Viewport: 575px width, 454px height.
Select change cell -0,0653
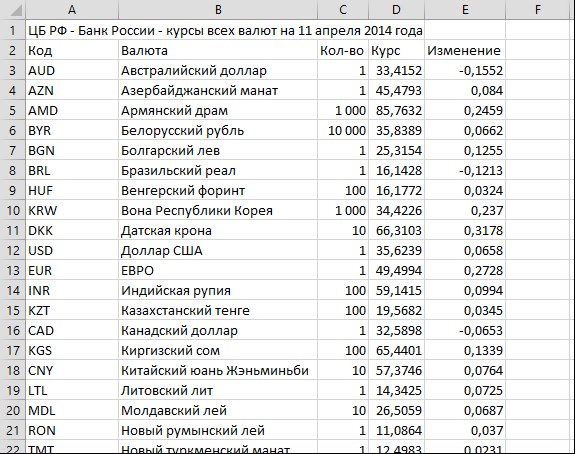465,330
